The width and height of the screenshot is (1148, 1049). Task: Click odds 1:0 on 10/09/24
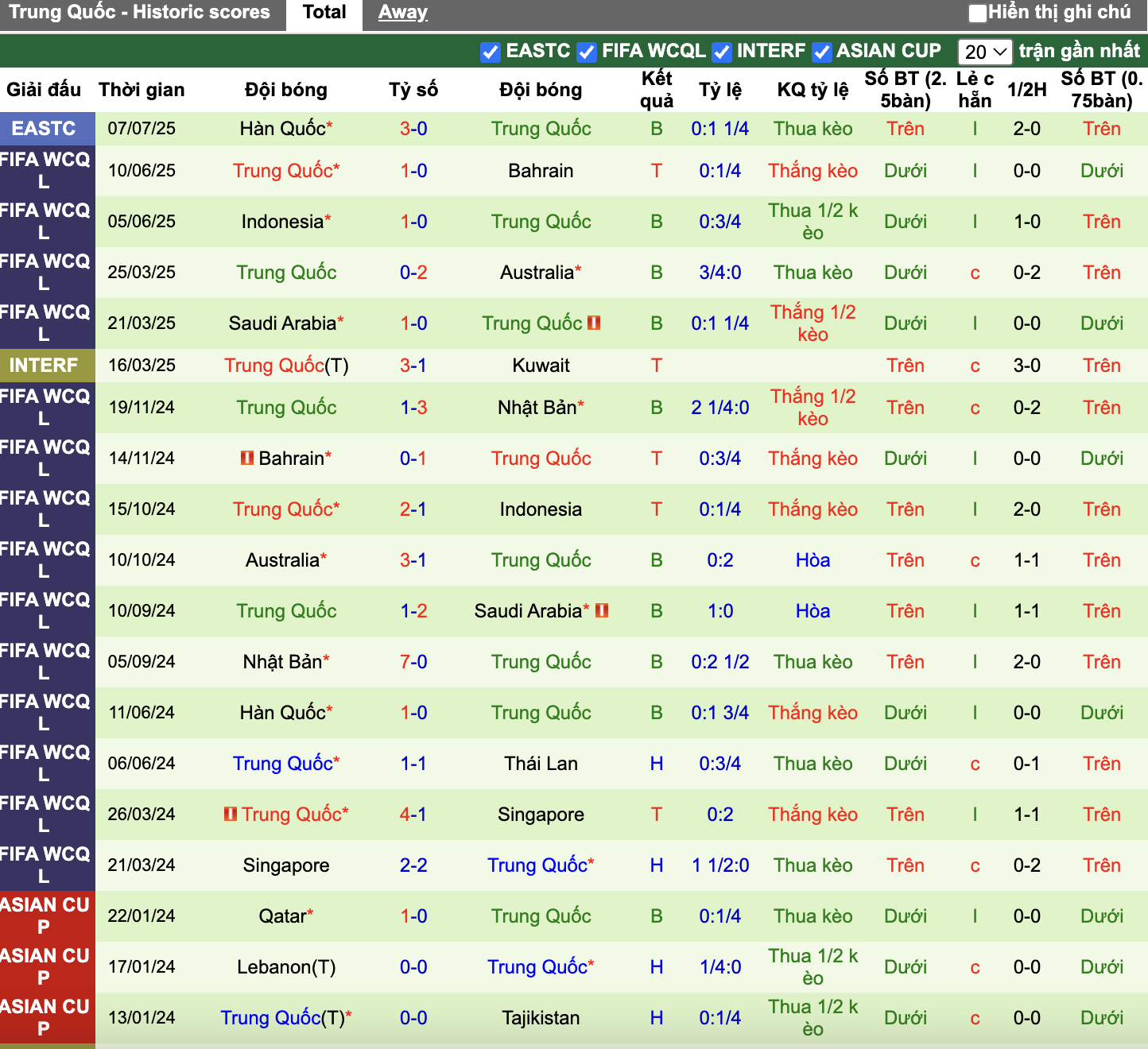click(x=720, y=611)
